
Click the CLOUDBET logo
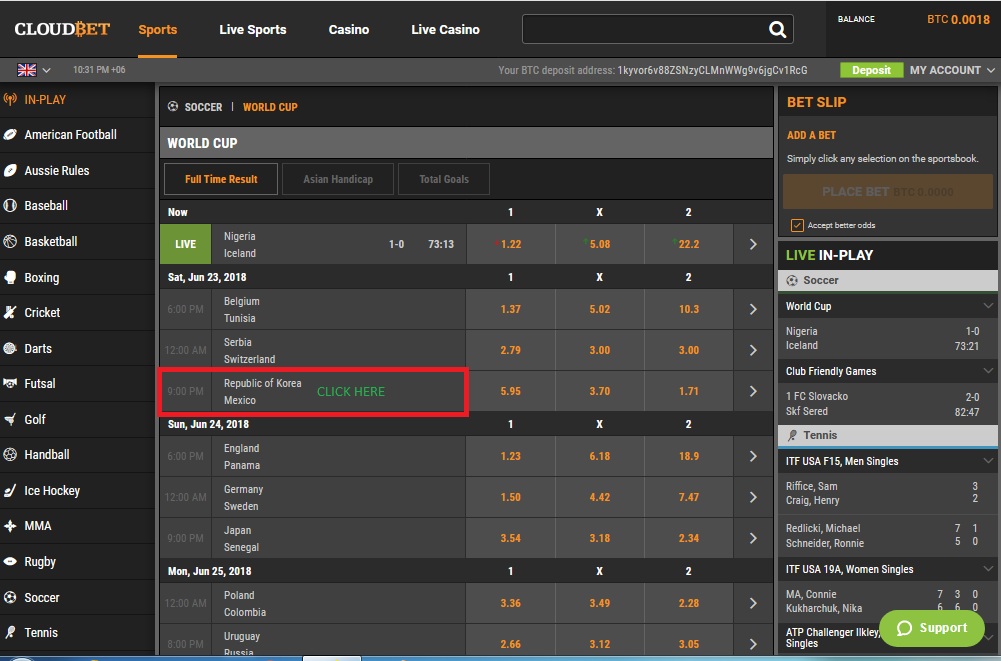(62, 29)
